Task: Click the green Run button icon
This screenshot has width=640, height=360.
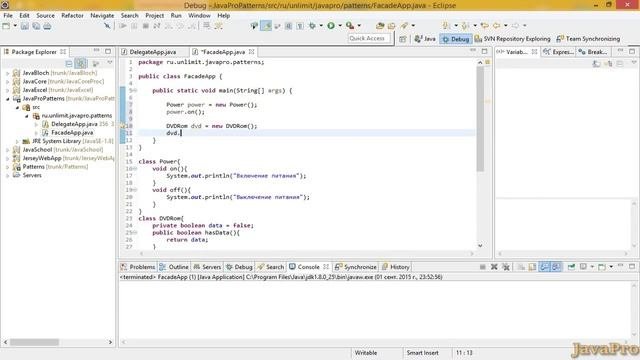Action: (x=331, y=26)
